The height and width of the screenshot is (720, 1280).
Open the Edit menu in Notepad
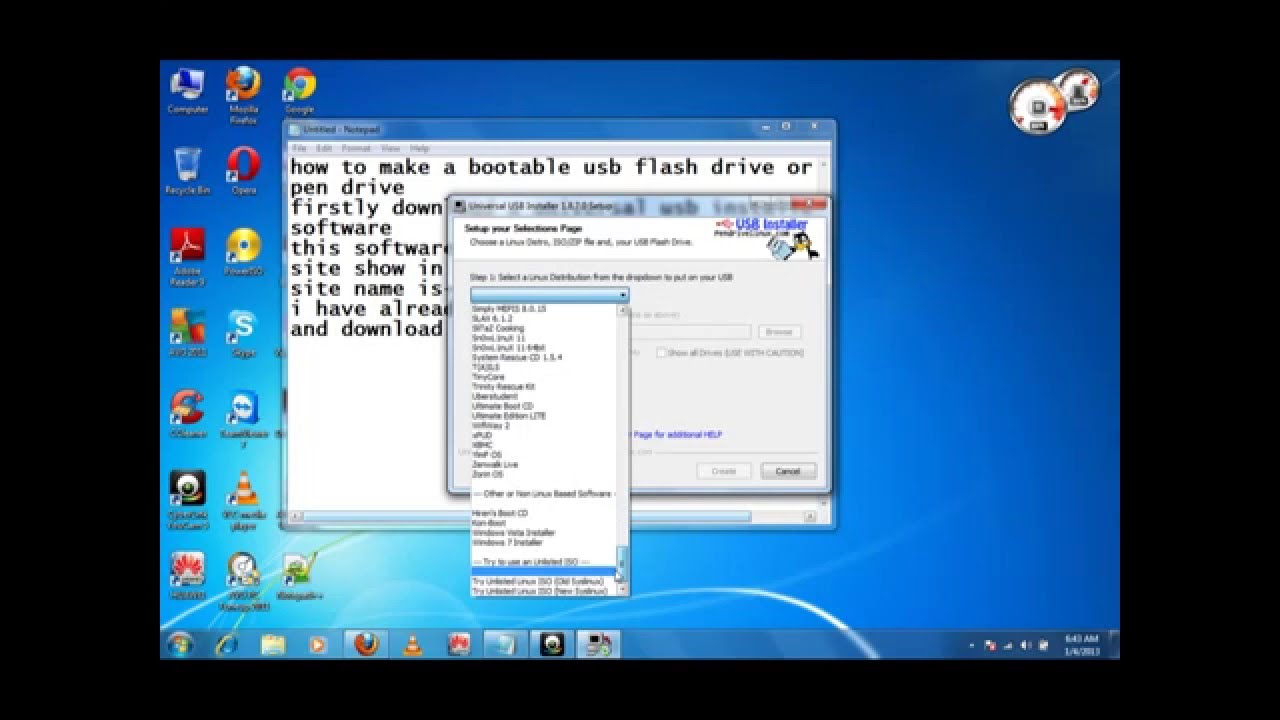324,148
